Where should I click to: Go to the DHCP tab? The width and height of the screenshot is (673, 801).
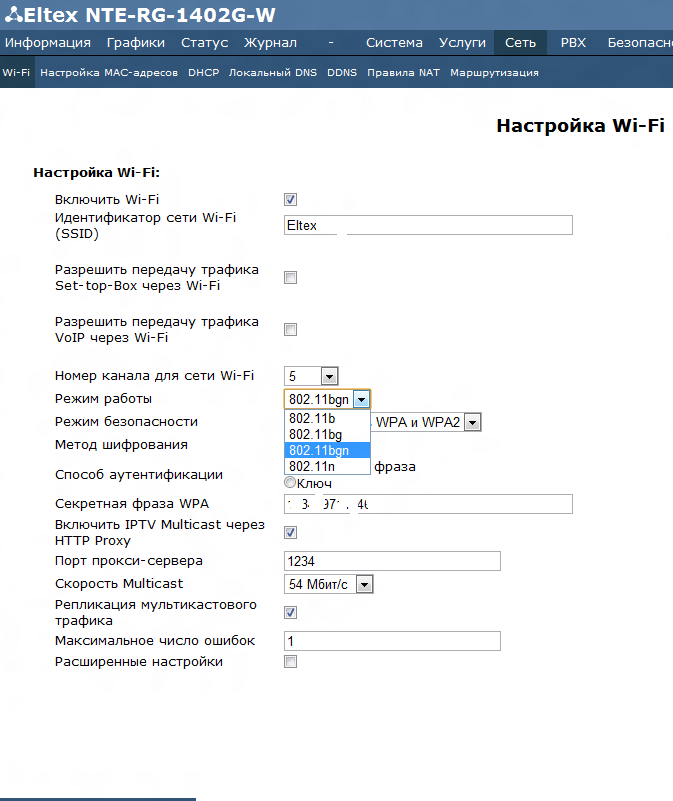click(x=203, y=73)
